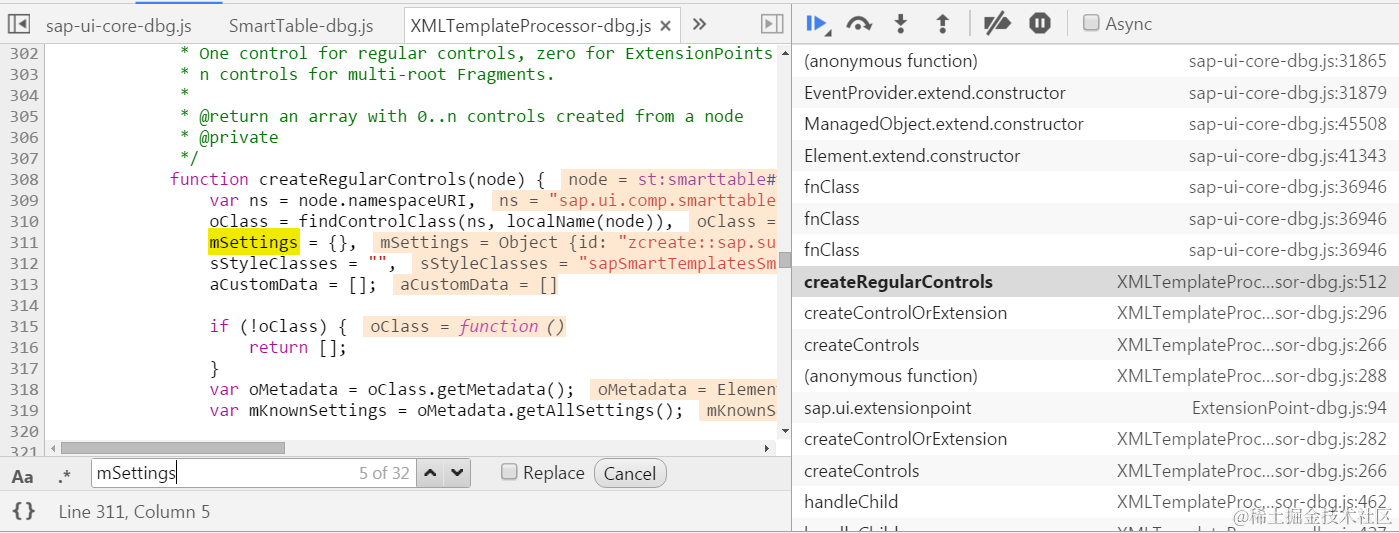Select handleChild stack frame
This screenshot has height=533, width=1399.
tap(1095, 501)
